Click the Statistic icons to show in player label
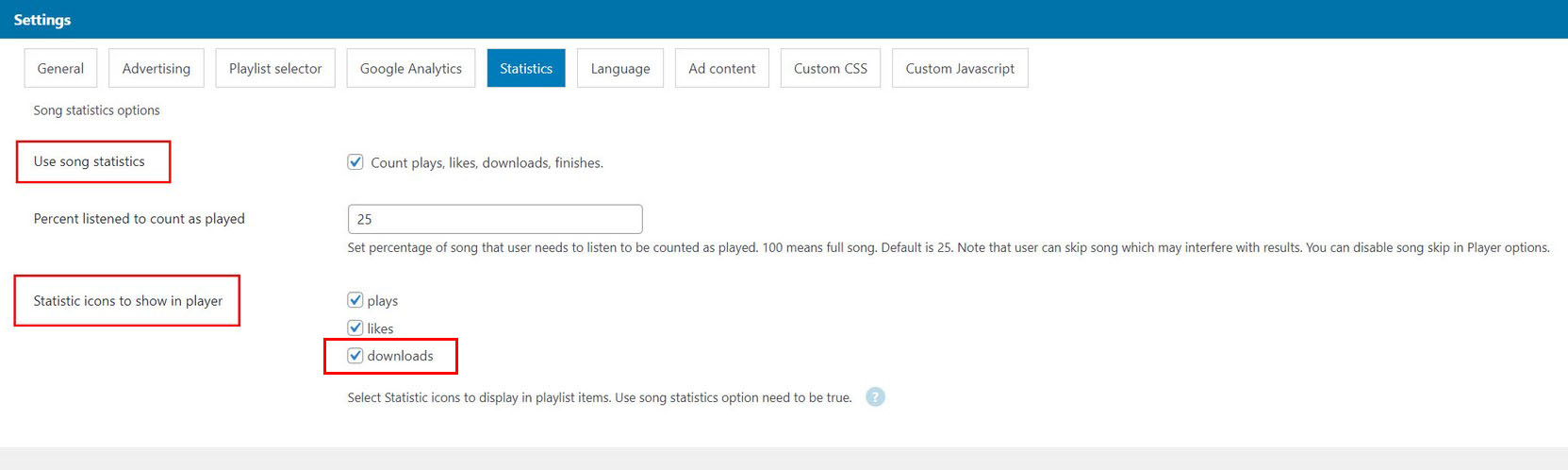Image resolution: width=1568 pixels, height=470 pixels. point(128,301)
